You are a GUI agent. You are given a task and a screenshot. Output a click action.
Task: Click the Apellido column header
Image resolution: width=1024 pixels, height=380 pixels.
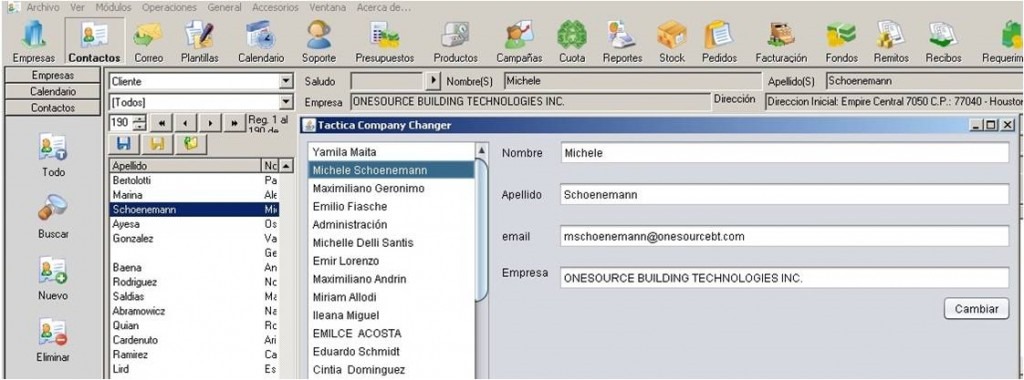[x=185, y=166]
